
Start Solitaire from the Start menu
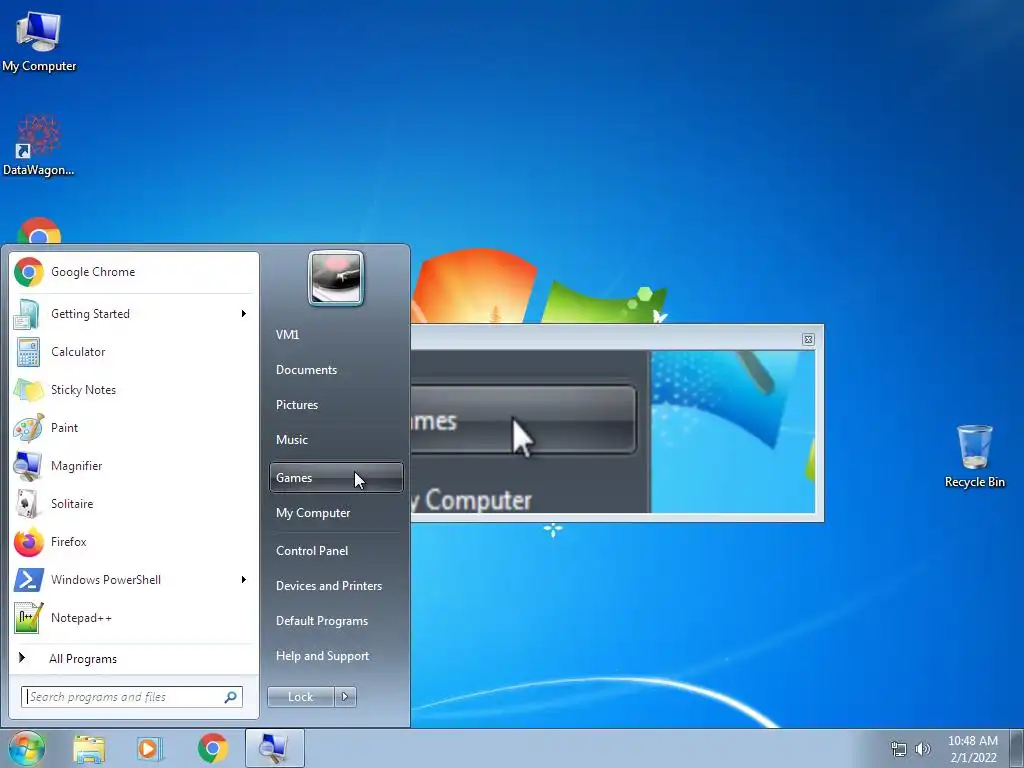[134, 504]
